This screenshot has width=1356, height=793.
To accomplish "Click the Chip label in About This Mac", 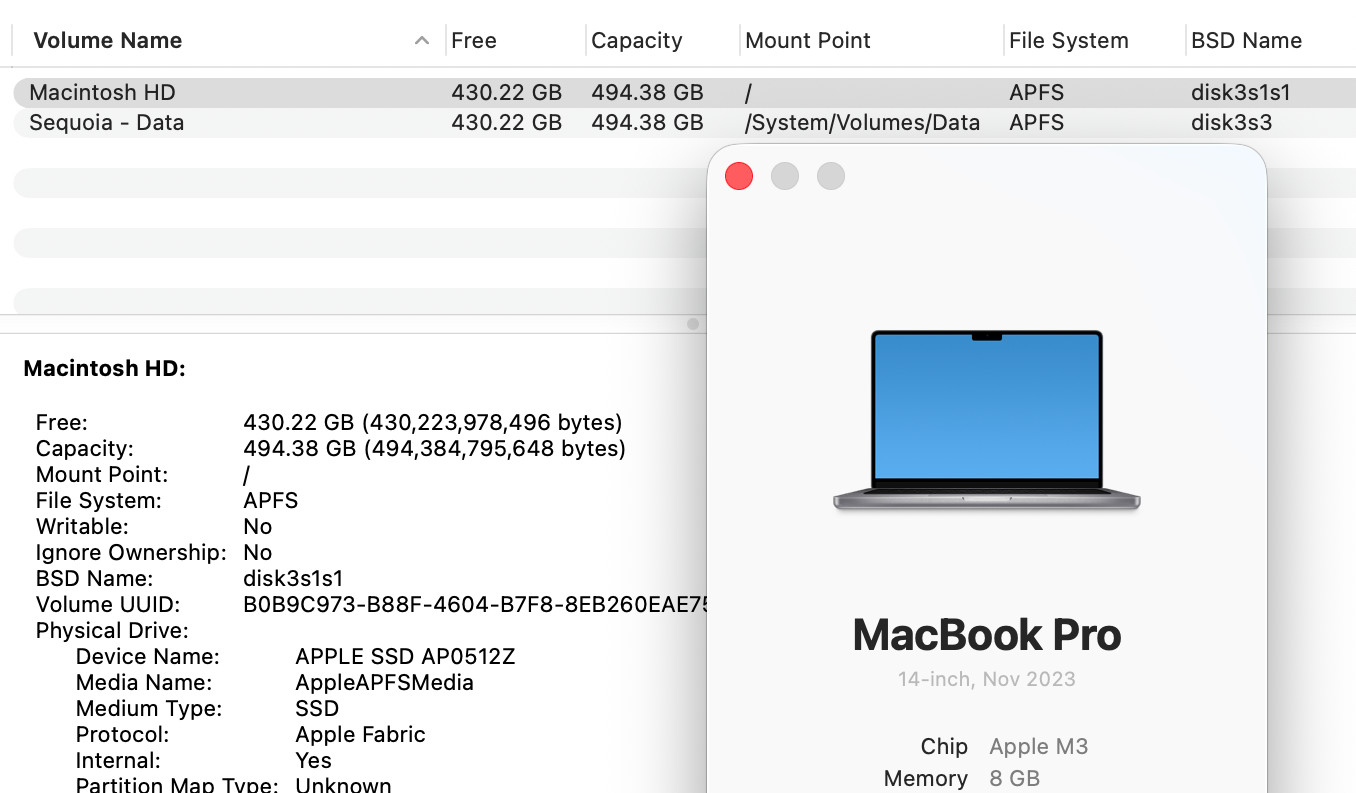I will point(944,747).
